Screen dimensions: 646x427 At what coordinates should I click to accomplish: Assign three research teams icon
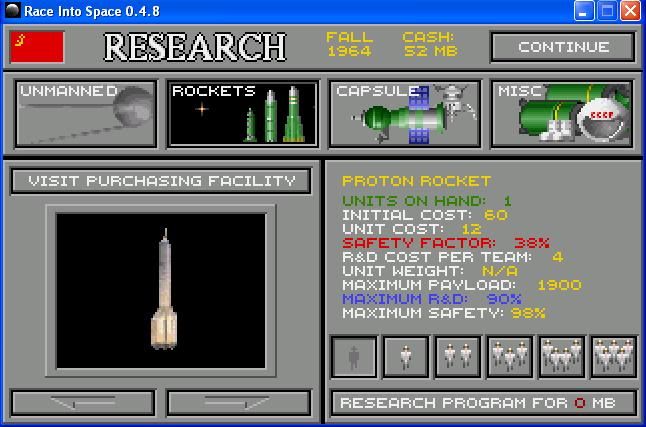[x=510, y=357]
